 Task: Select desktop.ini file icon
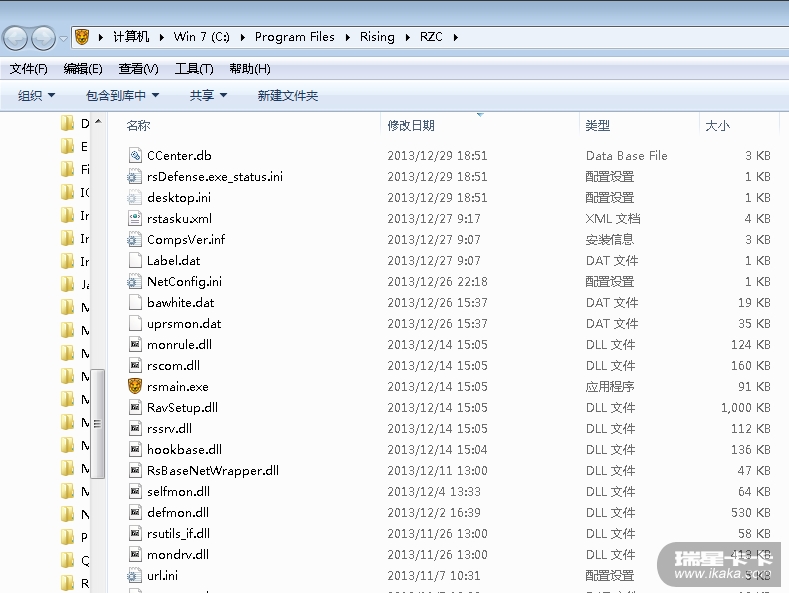134,198
